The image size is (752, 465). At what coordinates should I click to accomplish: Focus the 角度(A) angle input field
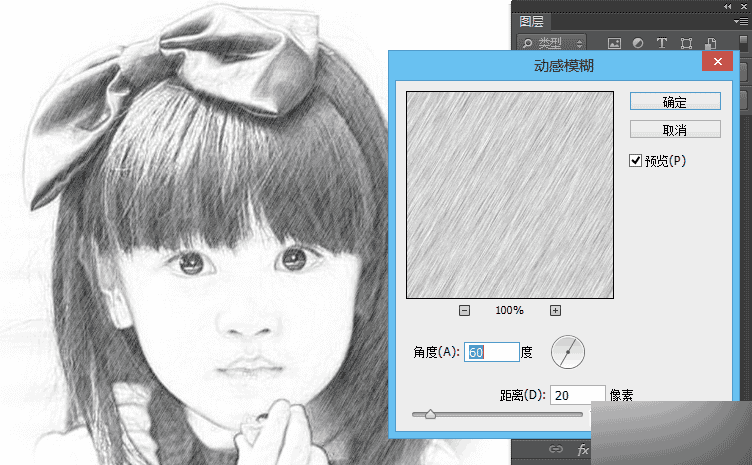click(492, 352)
